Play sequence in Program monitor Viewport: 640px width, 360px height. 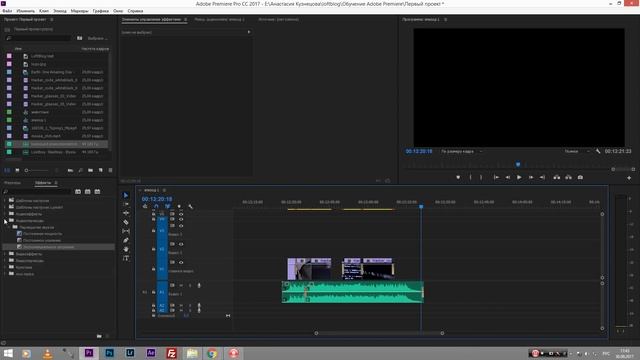[519, 178]
